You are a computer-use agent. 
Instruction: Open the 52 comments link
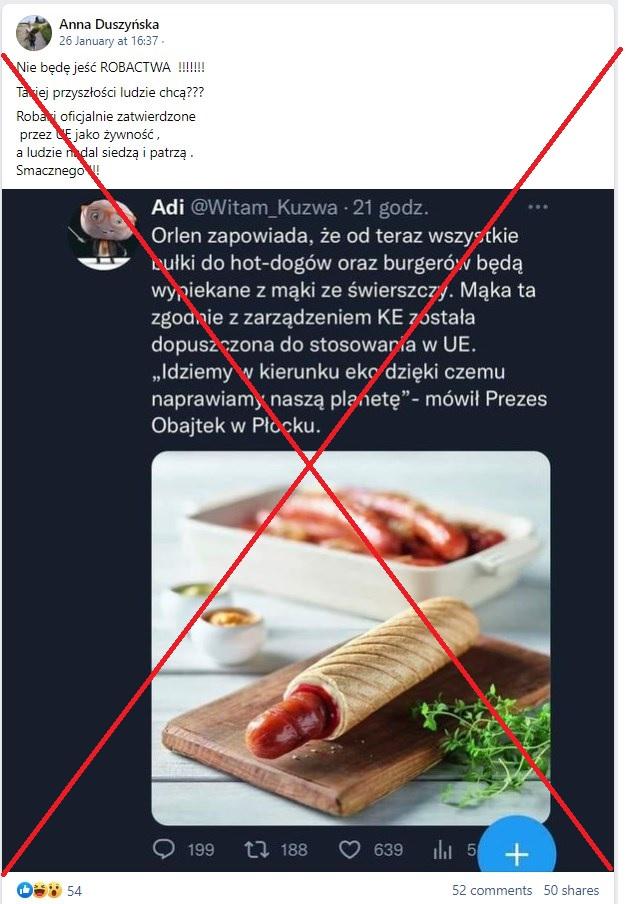click(x=492, y=890)
